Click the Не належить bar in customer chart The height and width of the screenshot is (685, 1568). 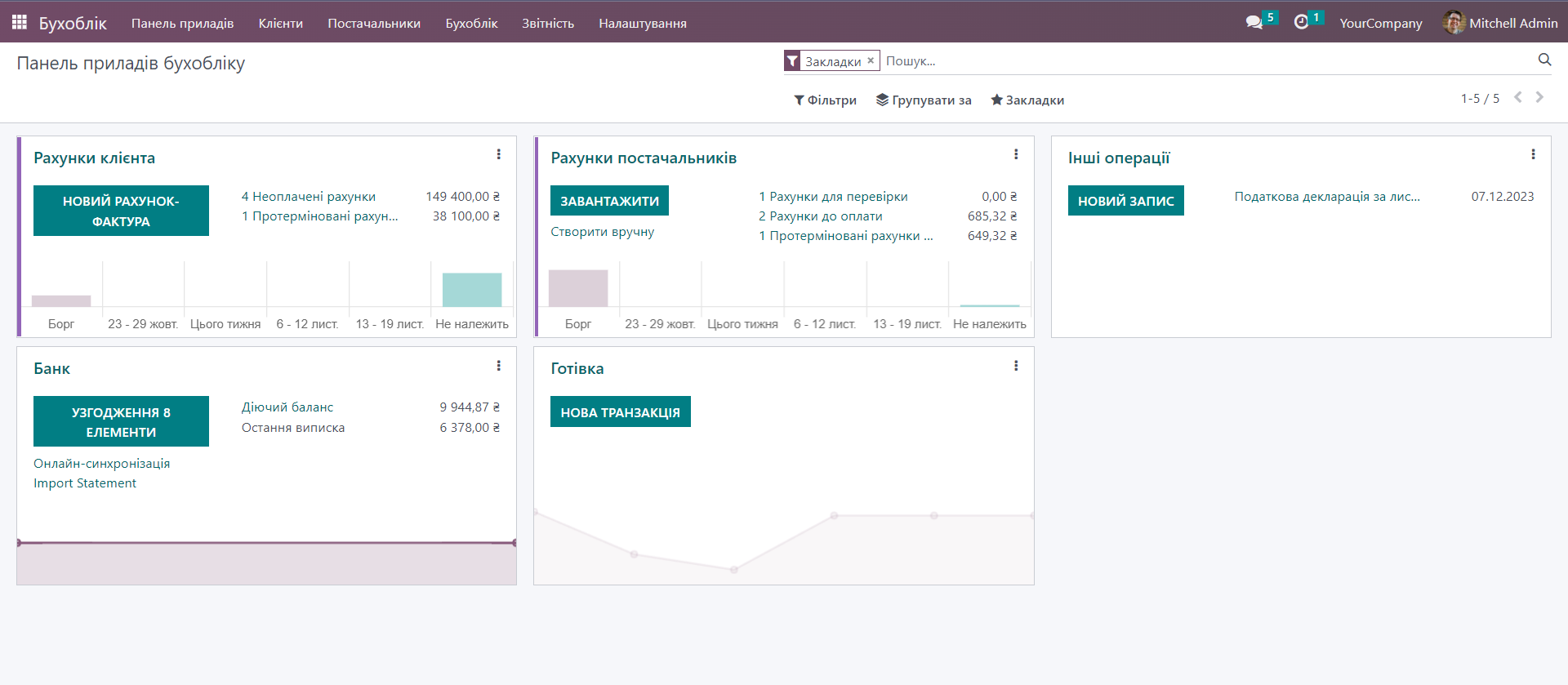point(472,290)
